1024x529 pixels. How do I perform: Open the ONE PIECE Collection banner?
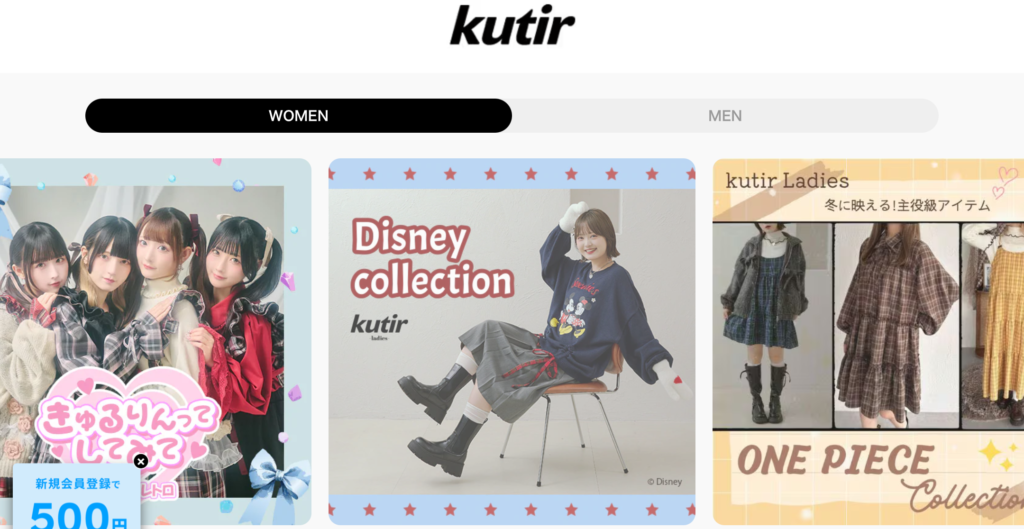click(868, 342)
